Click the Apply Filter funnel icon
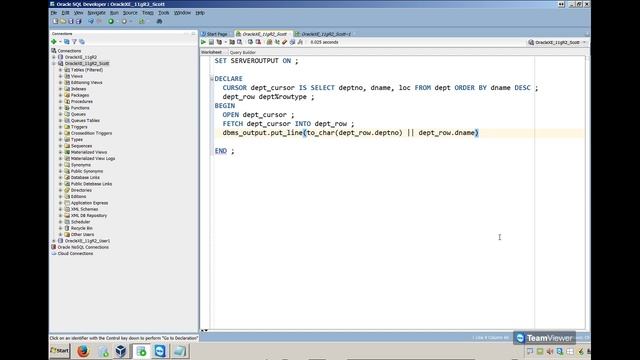 (74, 42)
